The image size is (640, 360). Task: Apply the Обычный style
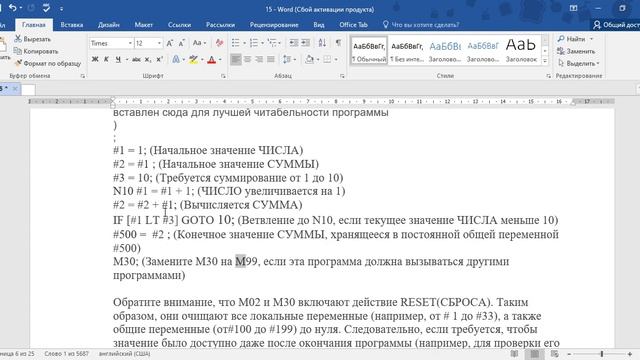369,51
